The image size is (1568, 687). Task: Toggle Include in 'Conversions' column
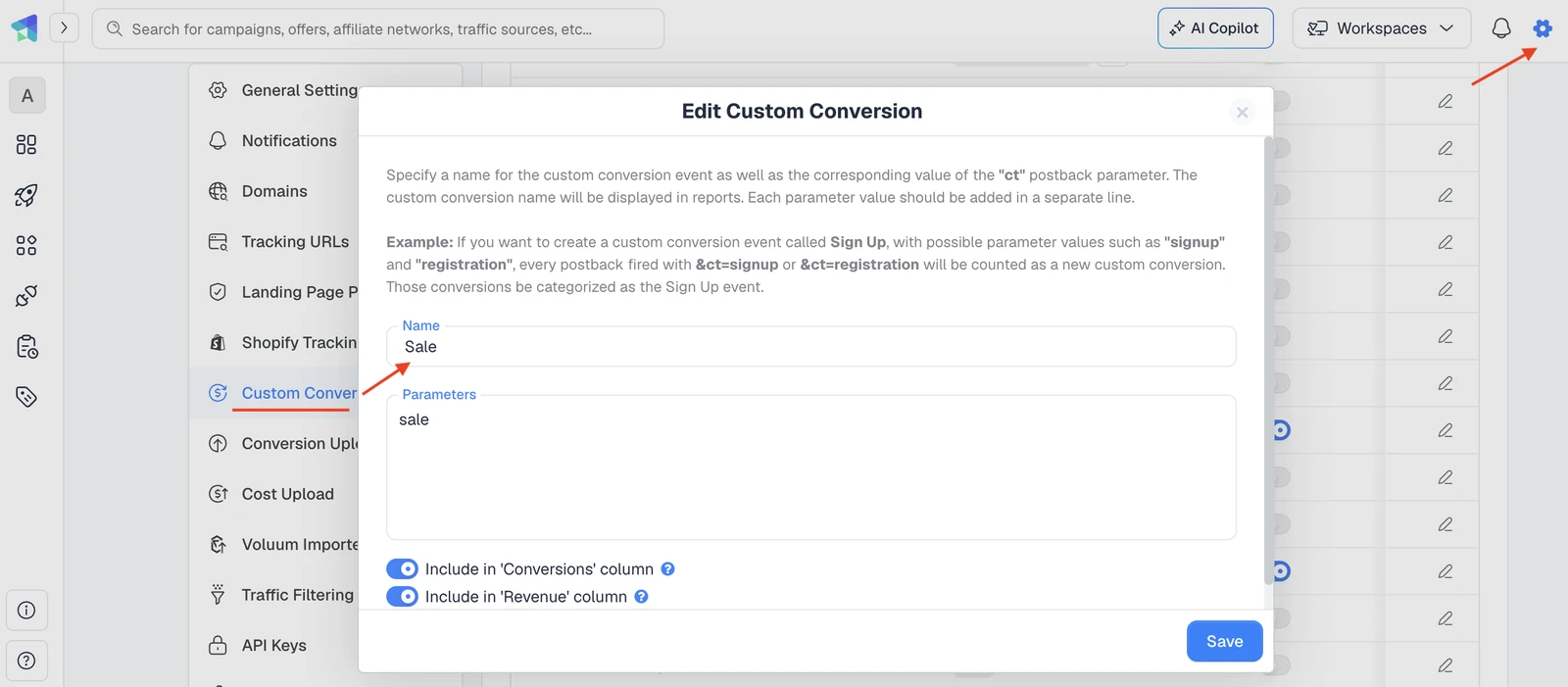click(402, 569)
